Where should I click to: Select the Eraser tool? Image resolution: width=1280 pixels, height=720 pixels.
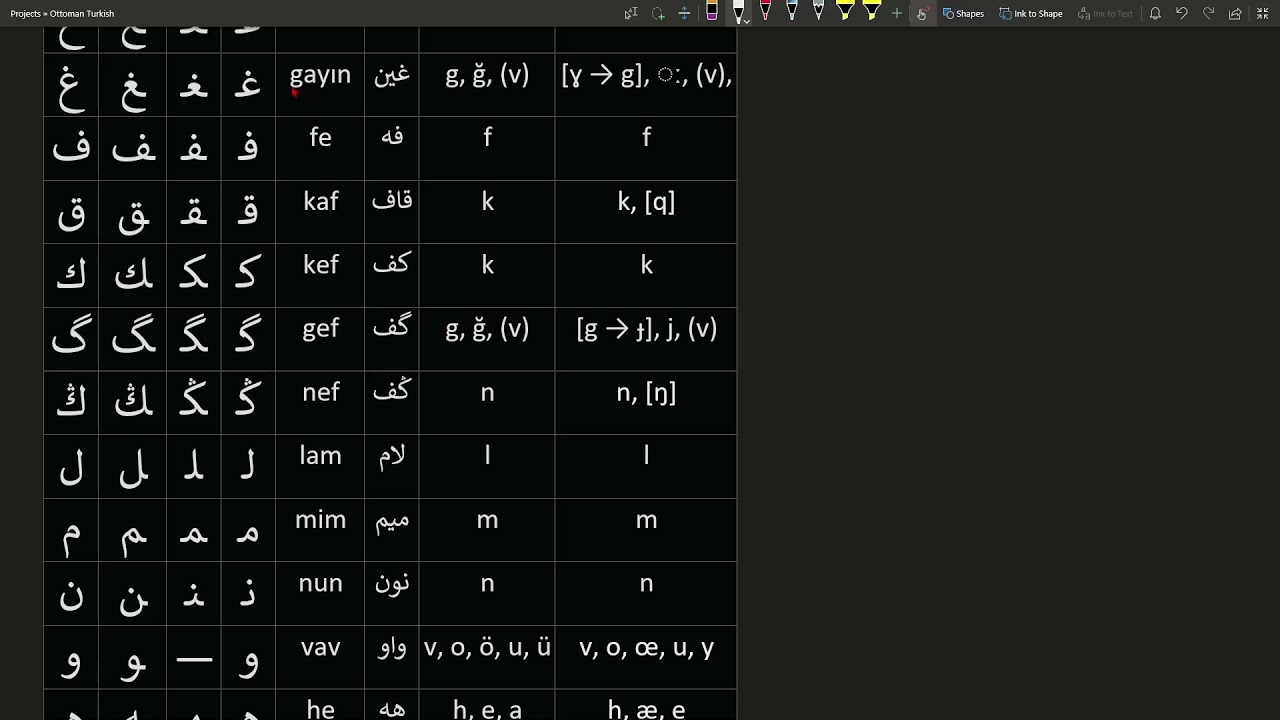click(711, 12)
